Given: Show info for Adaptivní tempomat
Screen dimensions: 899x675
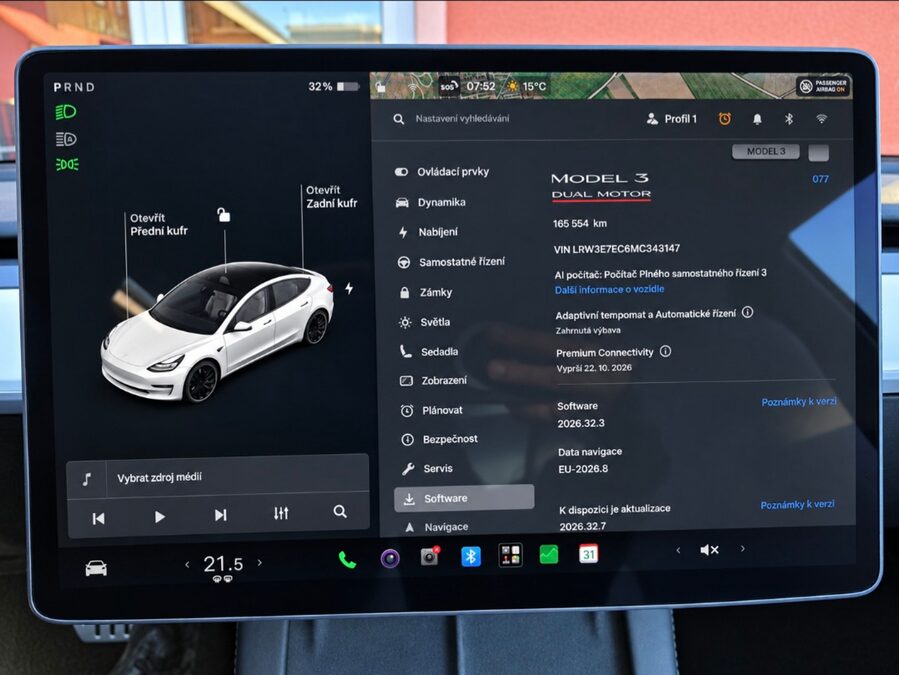Looking at the screenshot, I should pyautogui.click(x=747, y=313).
